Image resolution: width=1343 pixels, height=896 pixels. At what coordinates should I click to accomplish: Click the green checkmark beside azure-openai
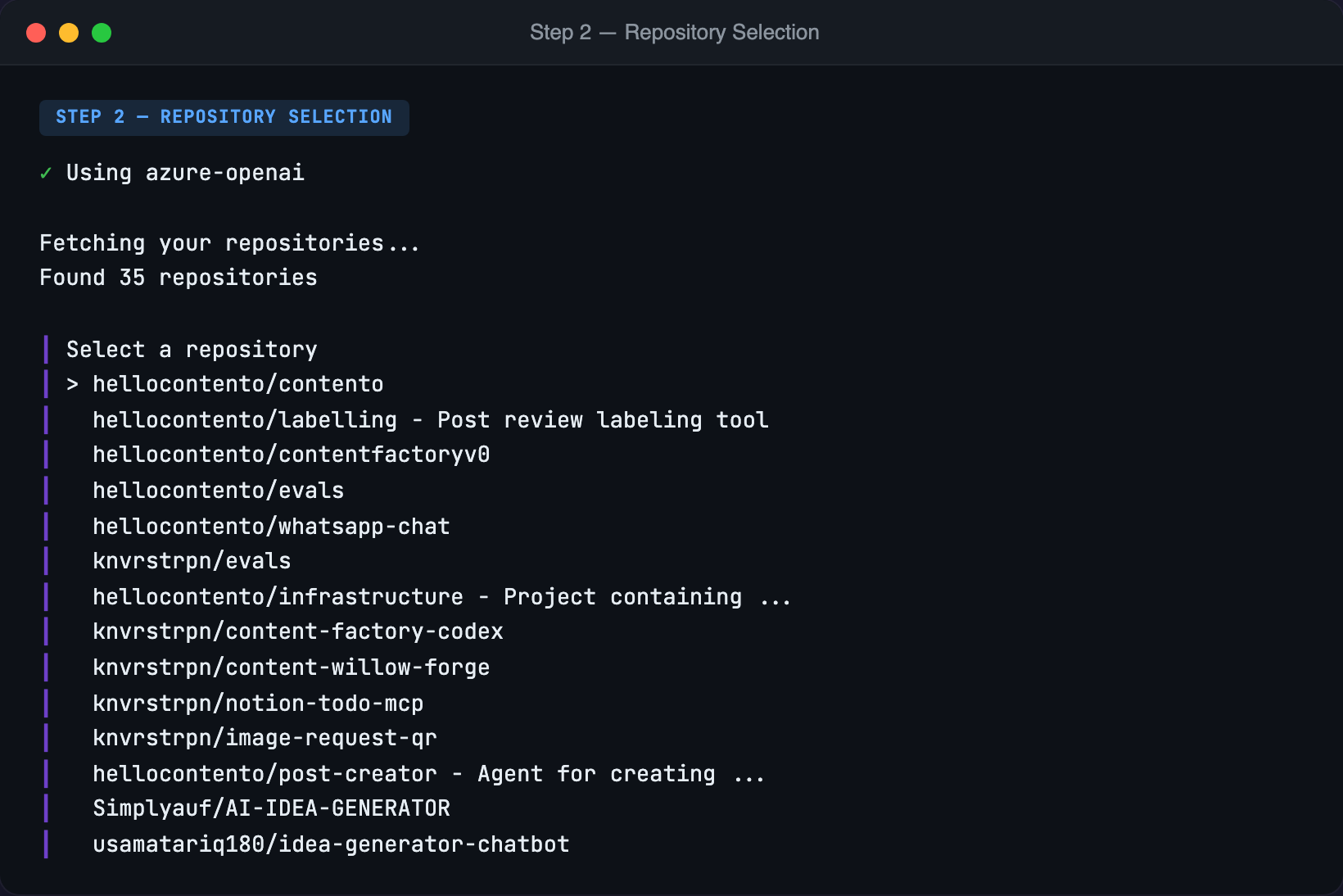pyautogui.click(x=46, y=173)
